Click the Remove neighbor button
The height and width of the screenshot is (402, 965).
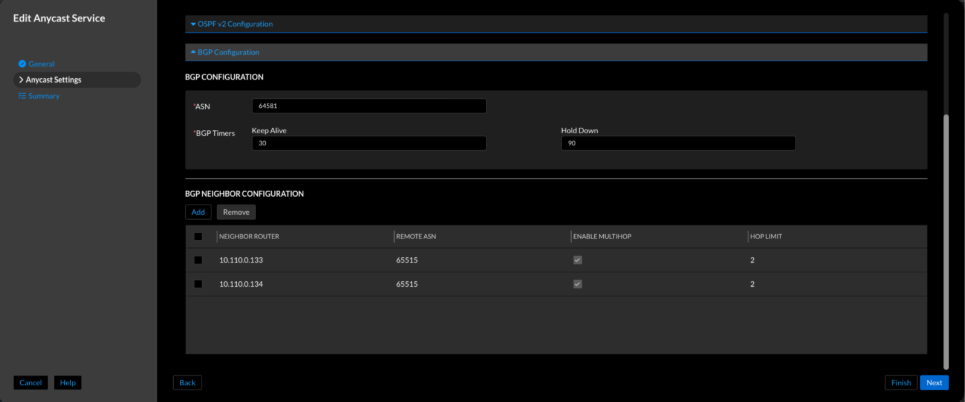236,212
